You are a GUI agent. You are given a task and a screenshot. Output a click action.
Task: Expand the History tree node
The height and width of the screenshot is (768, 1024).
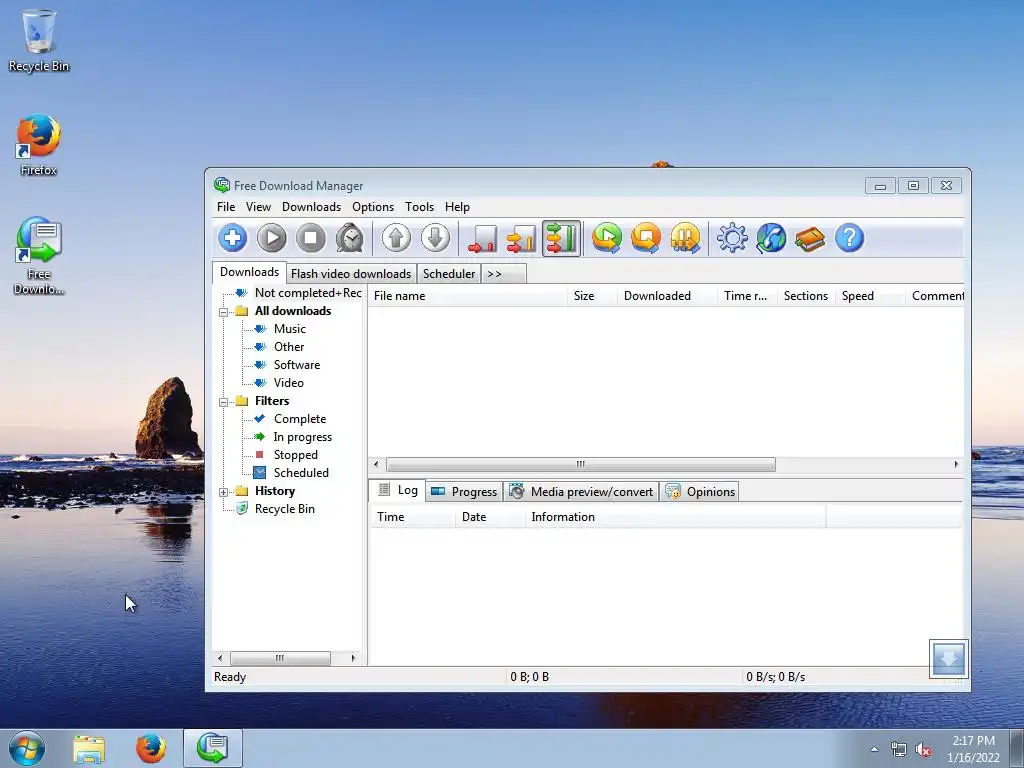pos(223,492)
